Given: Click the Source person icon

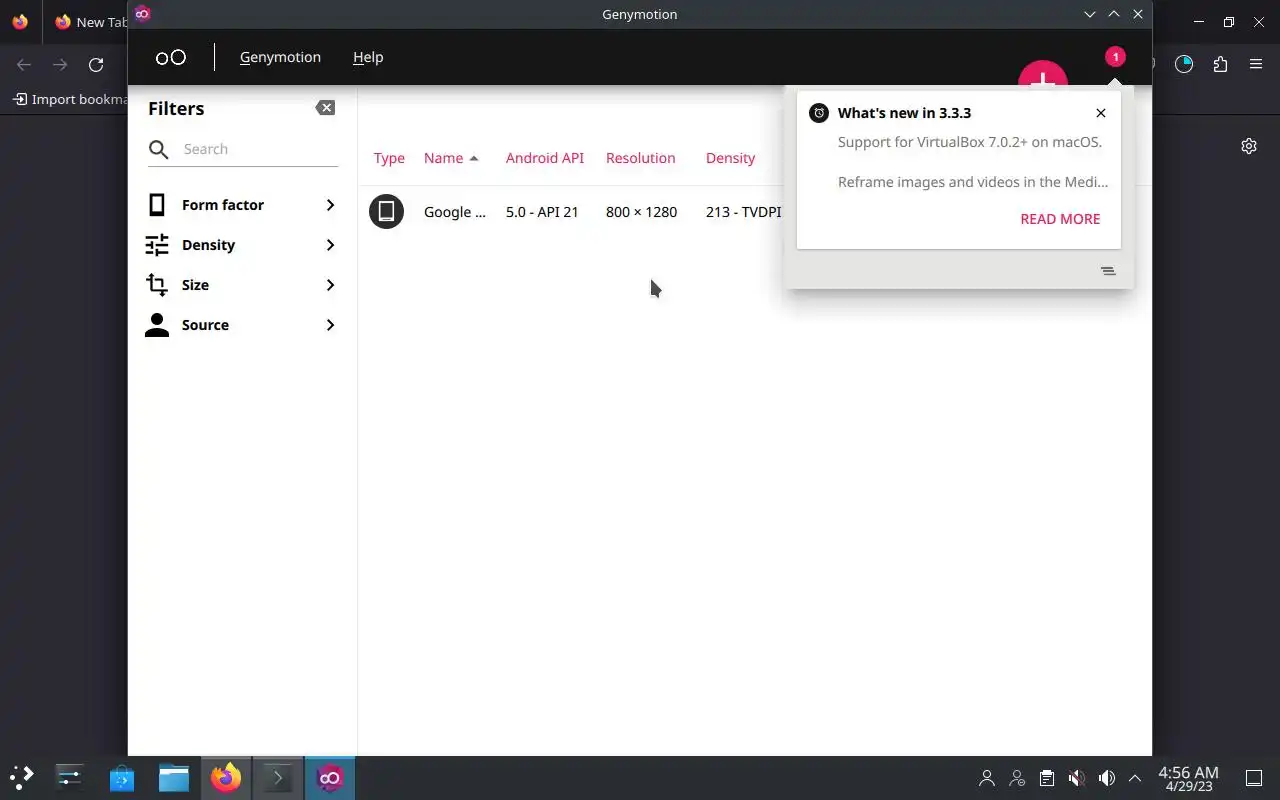Looking at the screenshot, I should (157, 325).
